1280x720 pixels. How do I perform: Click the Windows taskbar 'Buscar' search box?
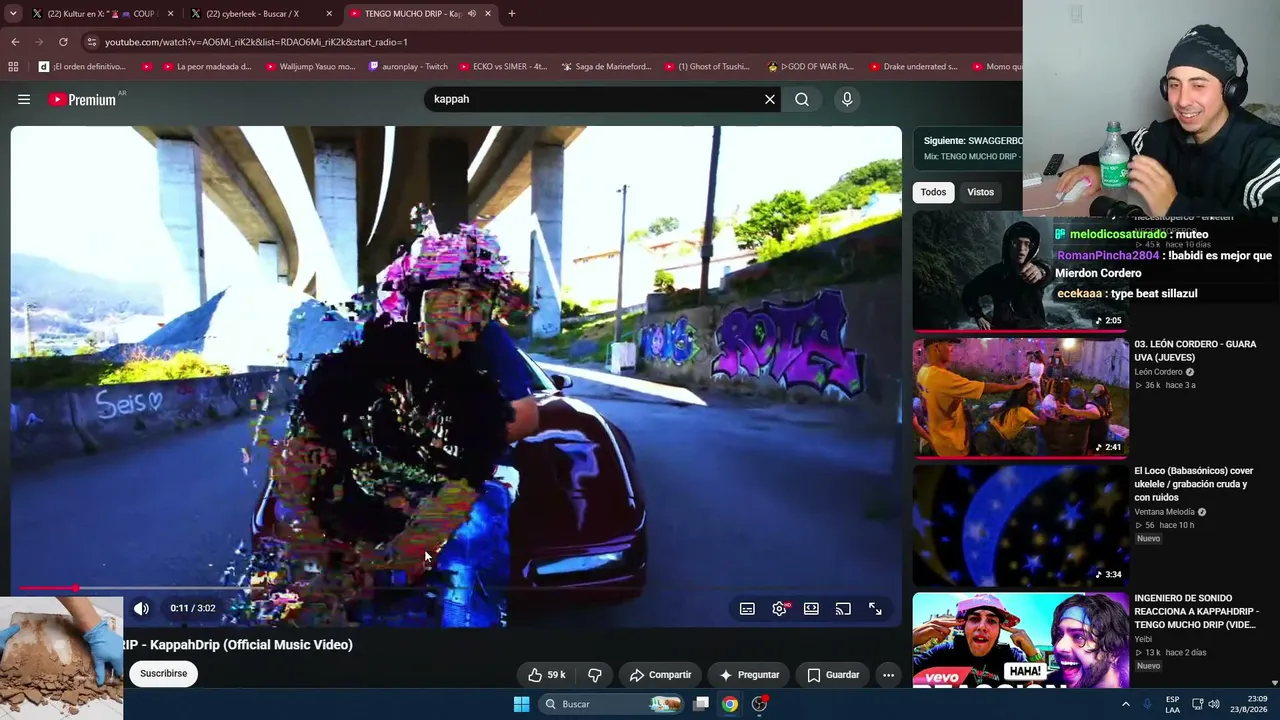pos(612,704)
